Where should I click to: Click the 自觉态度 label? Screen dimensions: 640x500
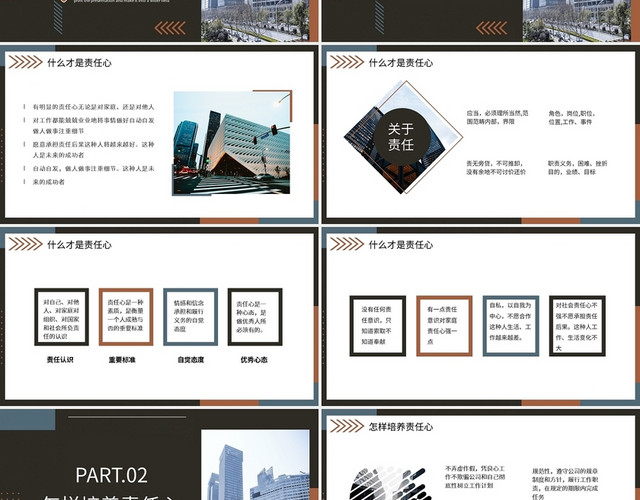click(191, 360)
